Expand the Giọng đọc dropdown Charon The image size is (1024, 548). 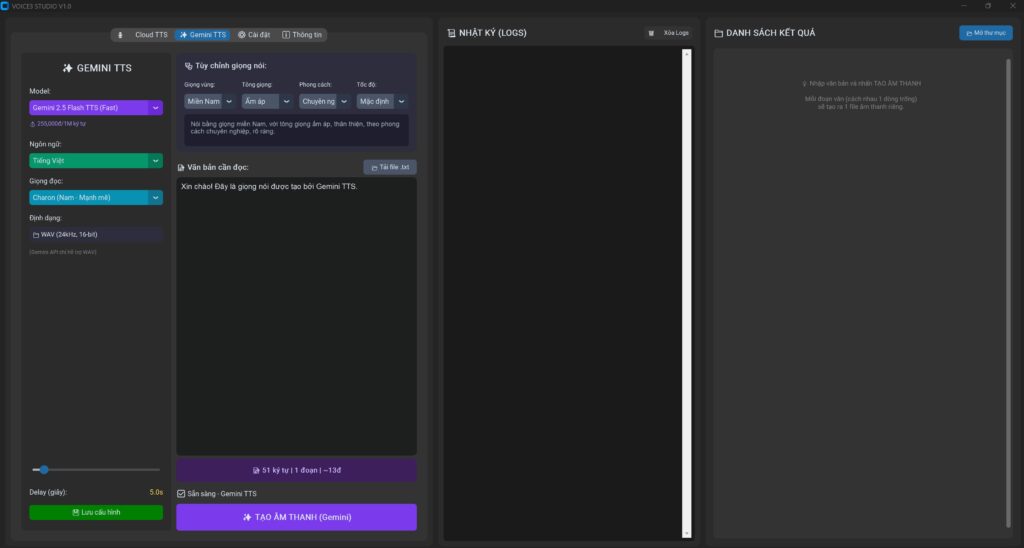pos(96,197)
